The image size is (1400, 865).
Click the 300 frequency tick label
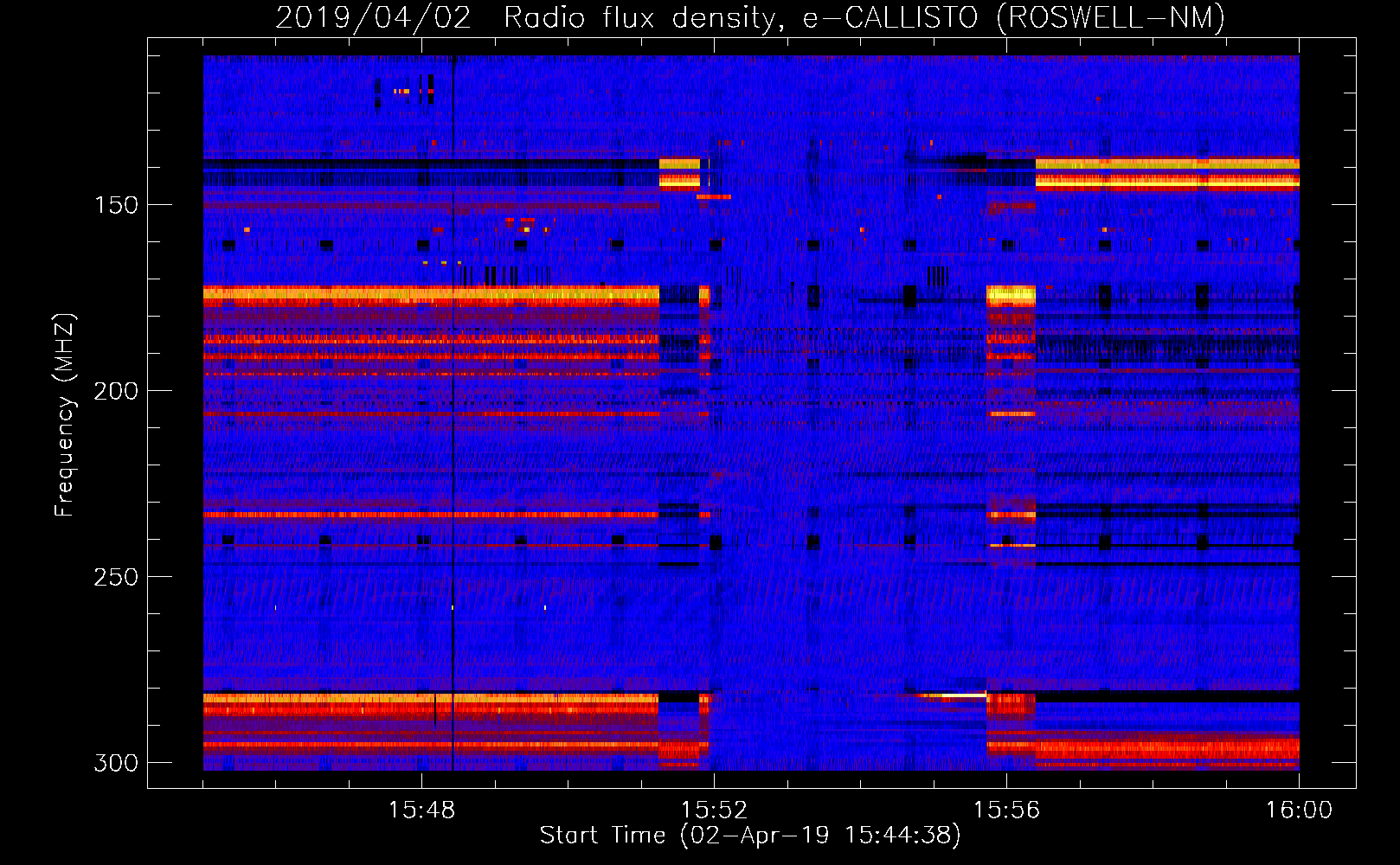coord(116,763)
